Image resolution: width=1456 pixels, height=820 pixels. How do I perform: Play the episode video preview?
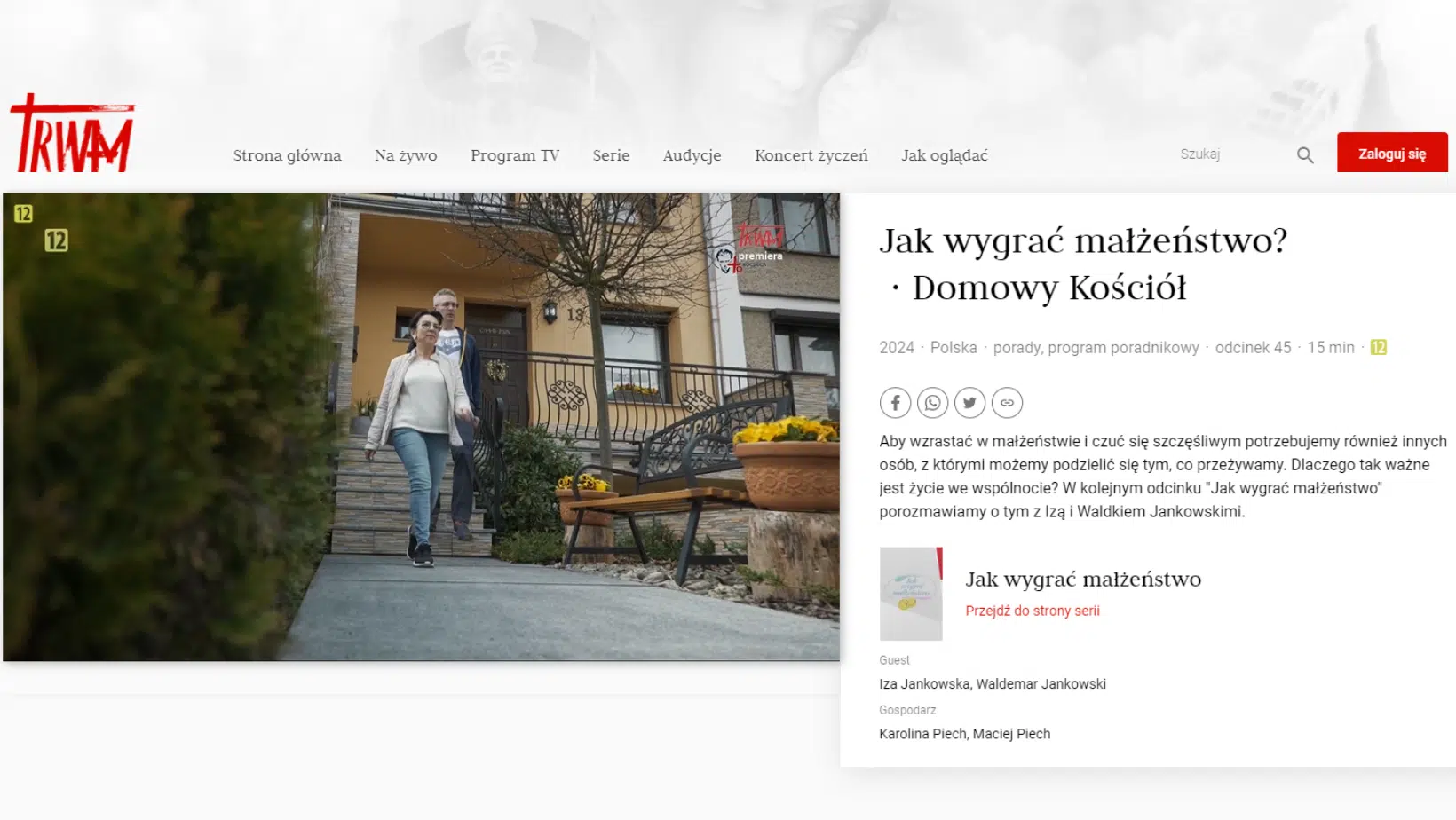click(421, 427)
